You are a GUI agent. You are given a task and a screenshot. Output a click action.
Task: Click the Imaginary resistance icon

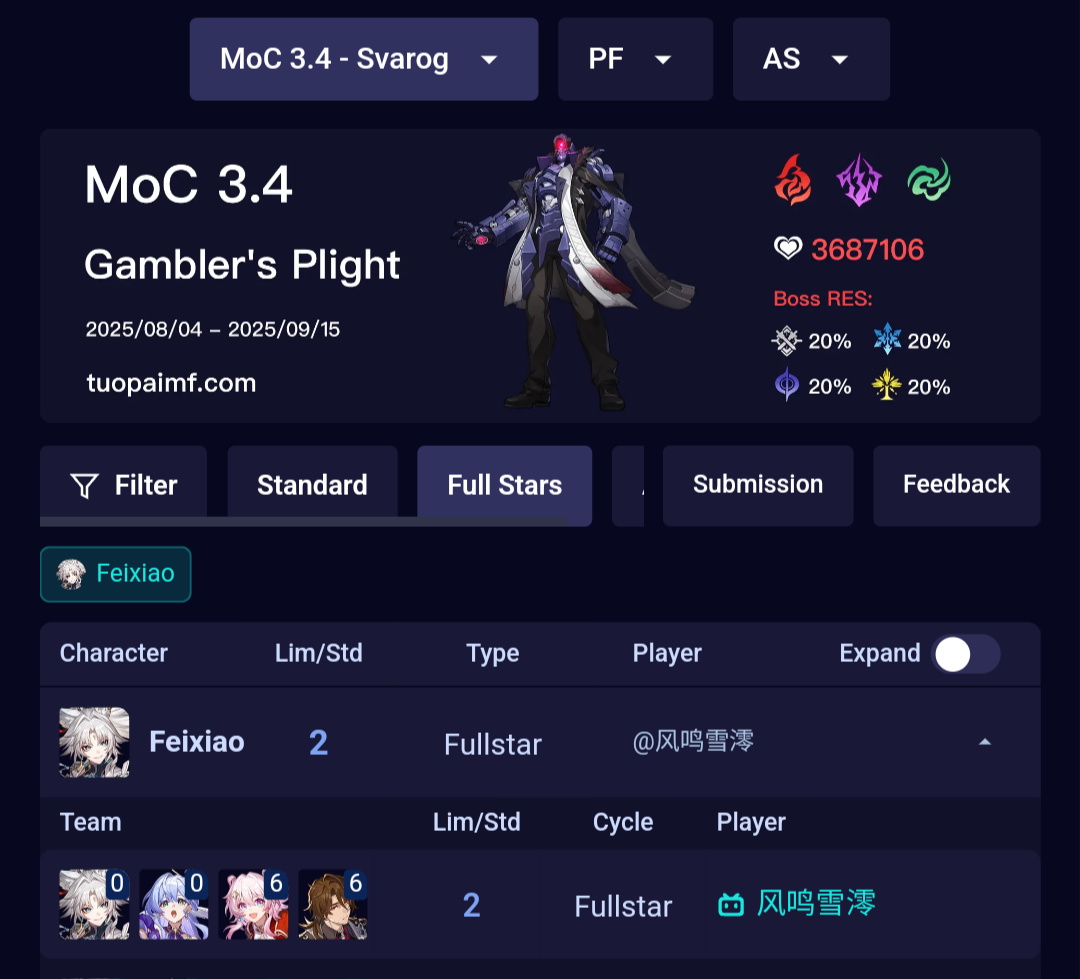coord(886,384)
